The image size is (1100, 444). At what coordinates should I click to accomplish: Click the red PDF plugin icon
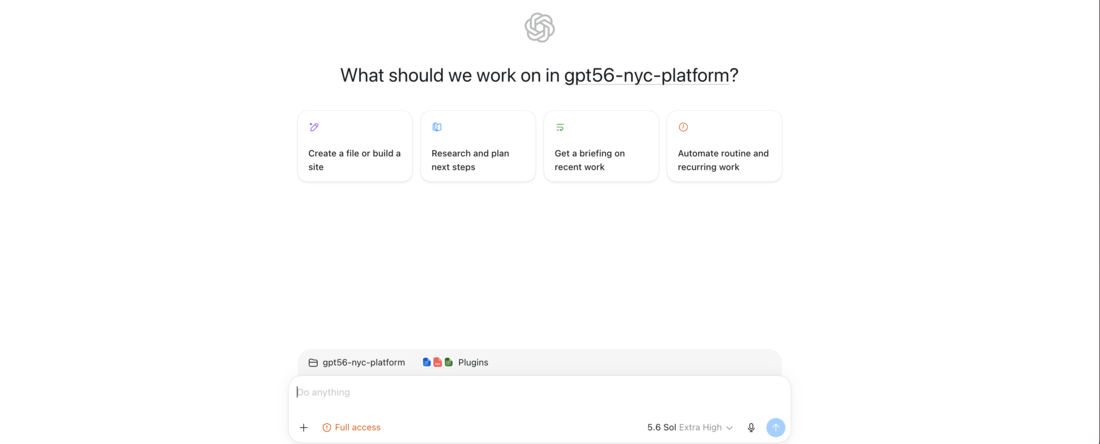[438, 363]
